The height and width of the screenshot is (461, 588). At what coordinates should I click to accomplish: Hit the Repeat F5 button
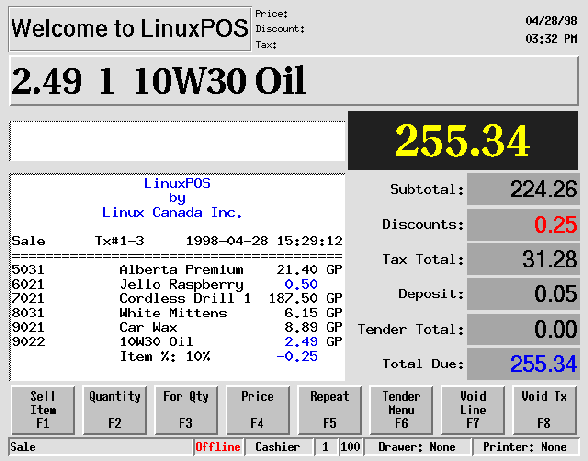pyautogui.click(x=330, y=410)
